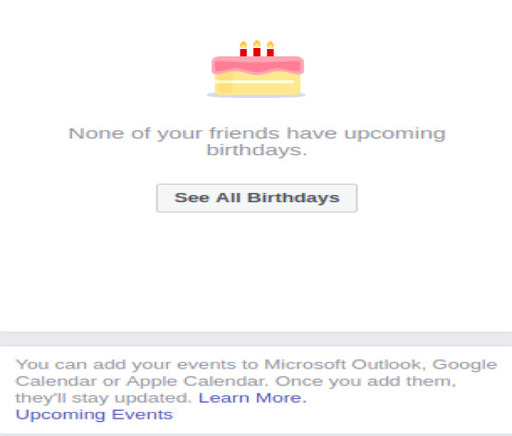This screenshot has height=436, width=512.
Task: Click the word 'upcoming' in the message
Action: [395, 134]
